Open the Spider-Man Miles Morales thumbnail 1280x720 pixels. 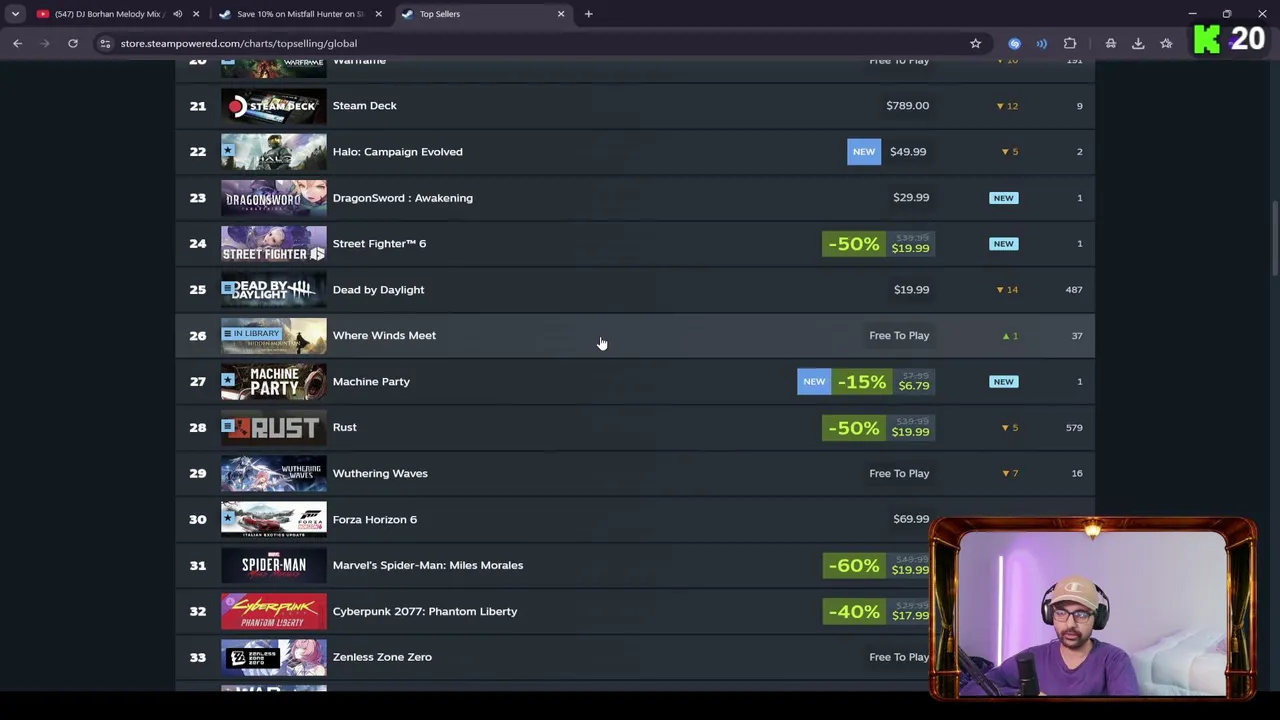tap(273, 565)
